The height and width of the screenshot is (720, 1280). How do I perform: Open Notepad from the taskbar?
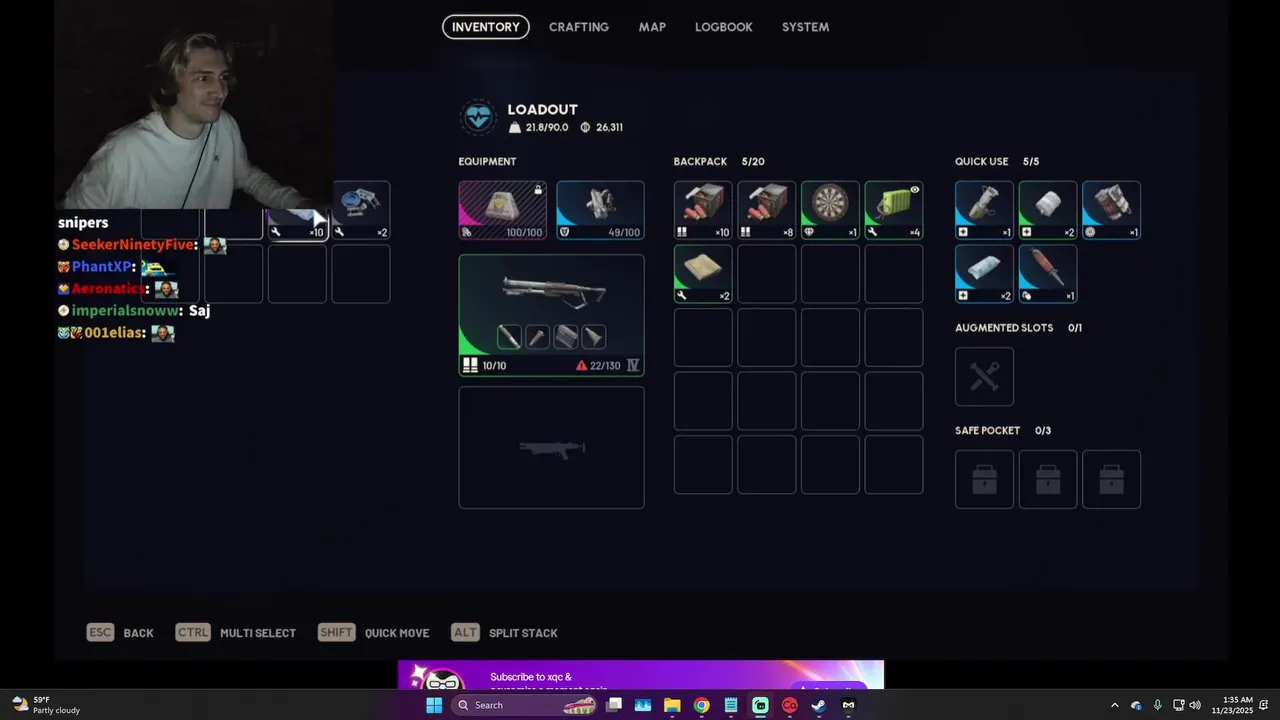point(731,705)
